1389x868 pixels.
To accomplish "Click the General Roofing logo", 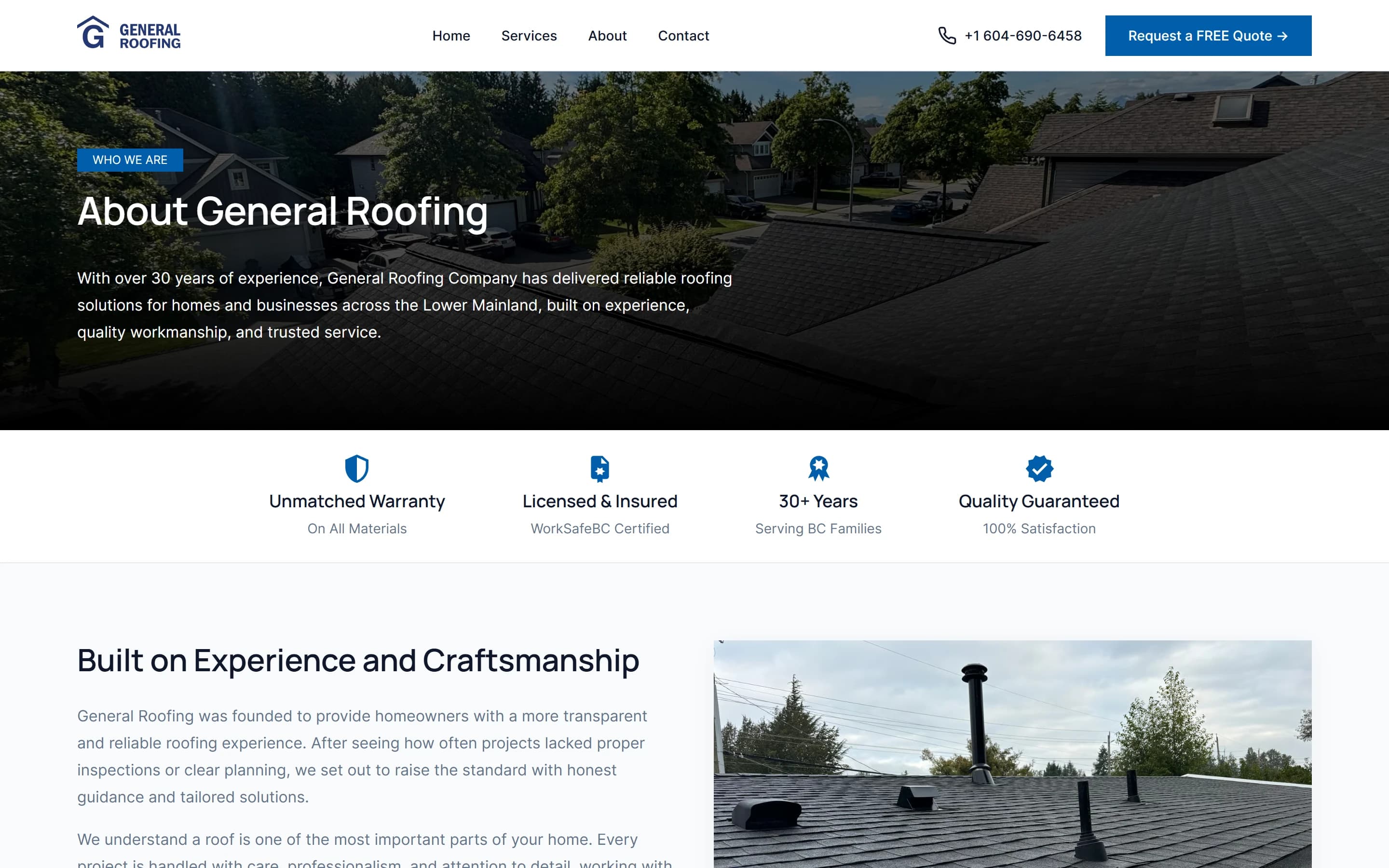I will 129,33.
